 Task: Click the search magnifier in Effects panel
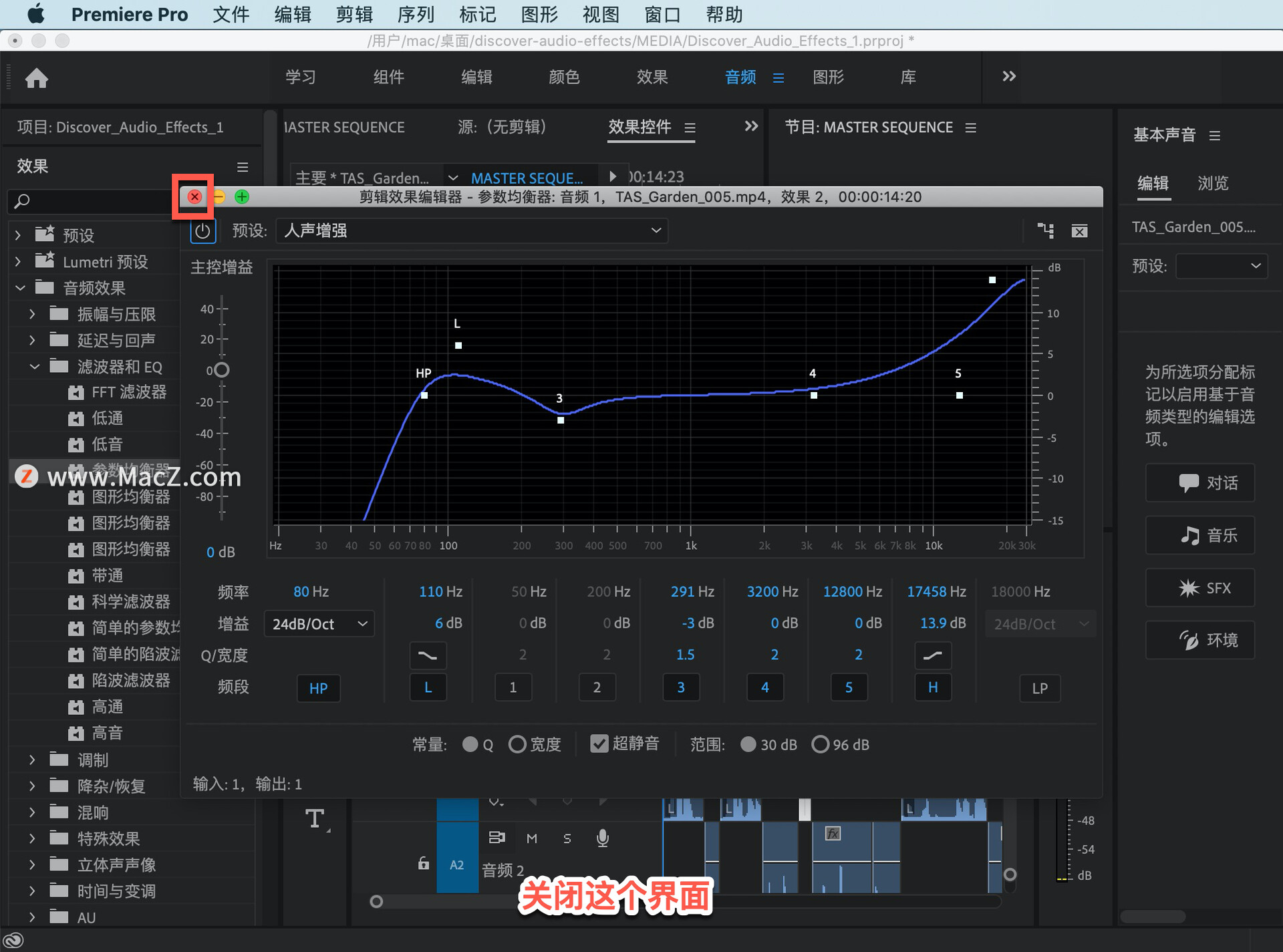(x=22, y=200)
